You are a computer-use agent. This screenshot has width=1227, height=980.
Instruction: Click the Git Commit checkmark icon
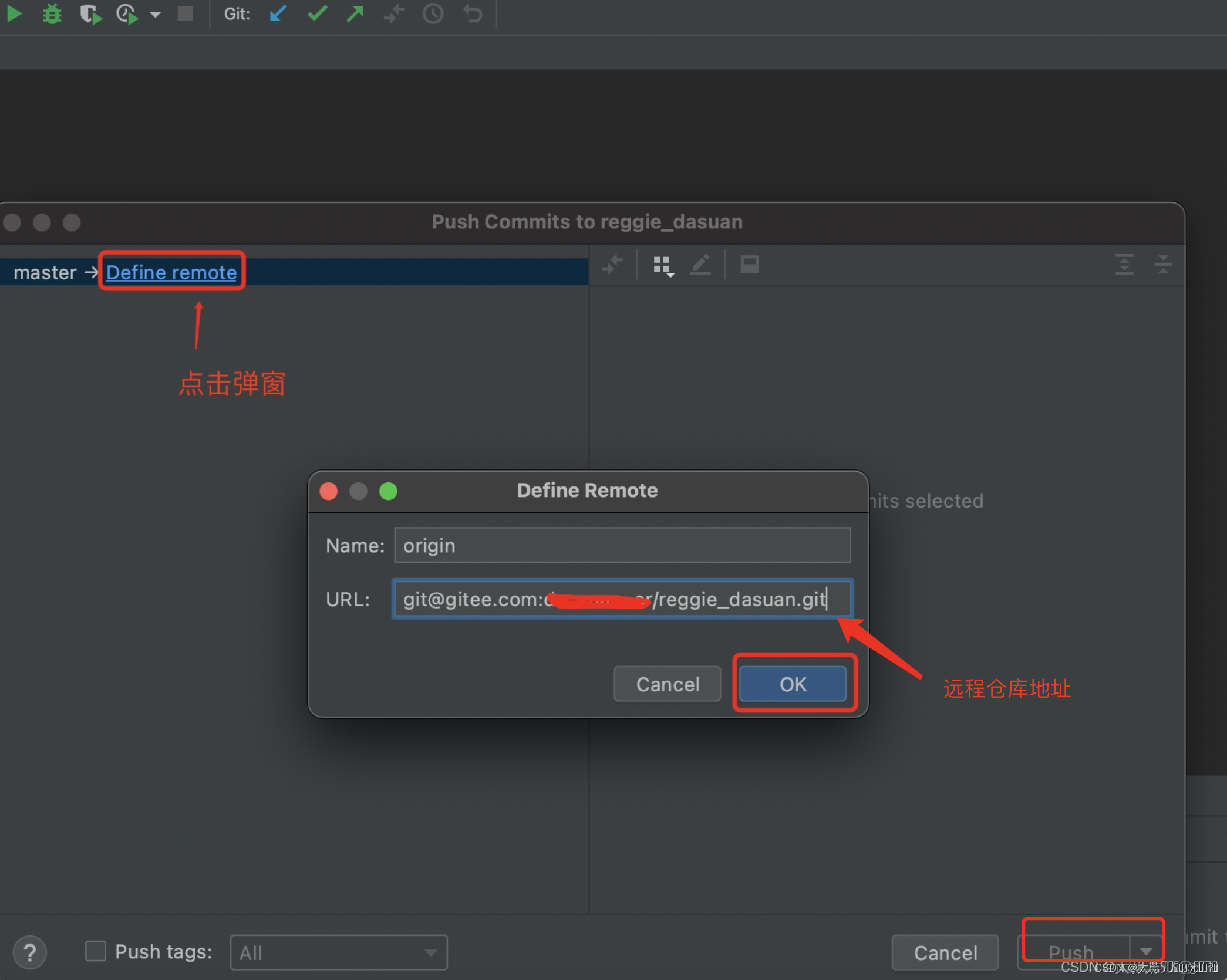(317, 13)
